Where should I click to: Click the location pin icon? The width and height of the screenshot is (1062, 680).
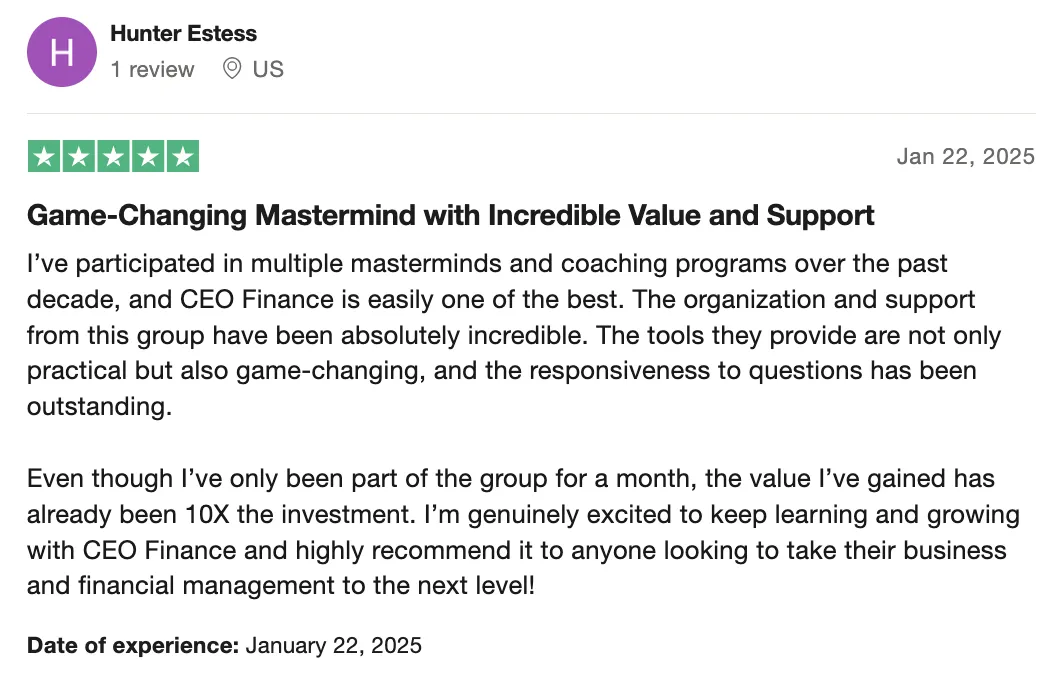coord(232,68)
